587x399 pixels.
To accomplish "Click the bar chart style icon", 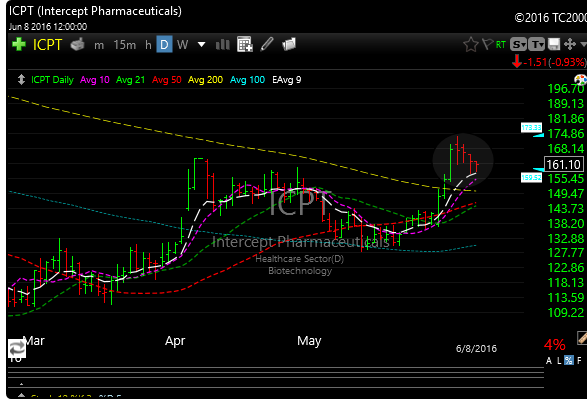I will (222, 45).
